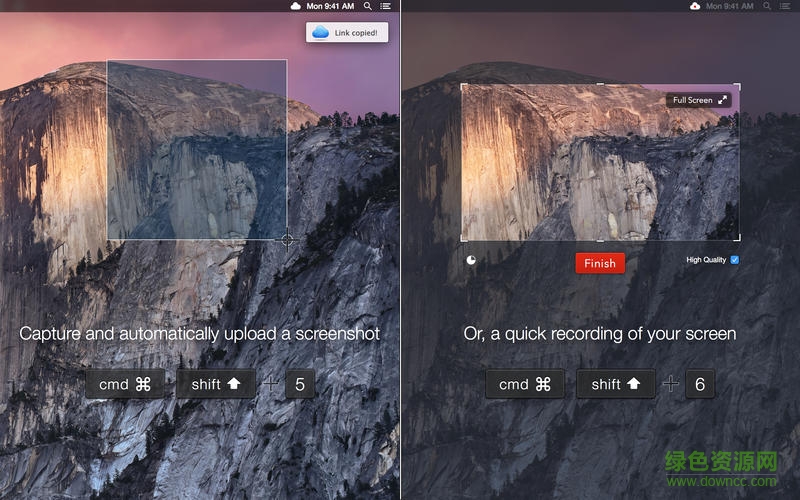
Task: Open Notification Center in the right menu bar
Action: click(786, 6)
